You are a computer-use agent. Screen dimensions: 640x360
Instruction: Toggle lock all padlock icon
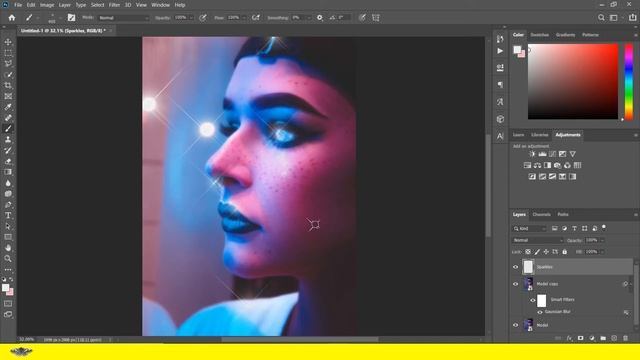tap(564, 252)
